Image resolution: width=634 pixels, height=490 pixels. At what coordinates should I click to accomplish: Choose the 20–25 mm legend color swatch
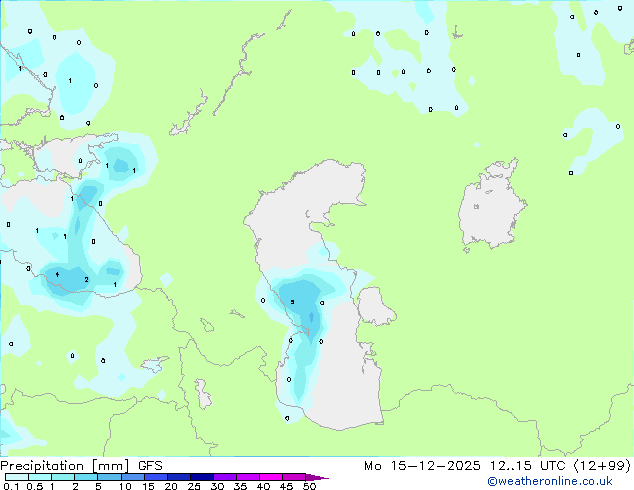[178, 477]
